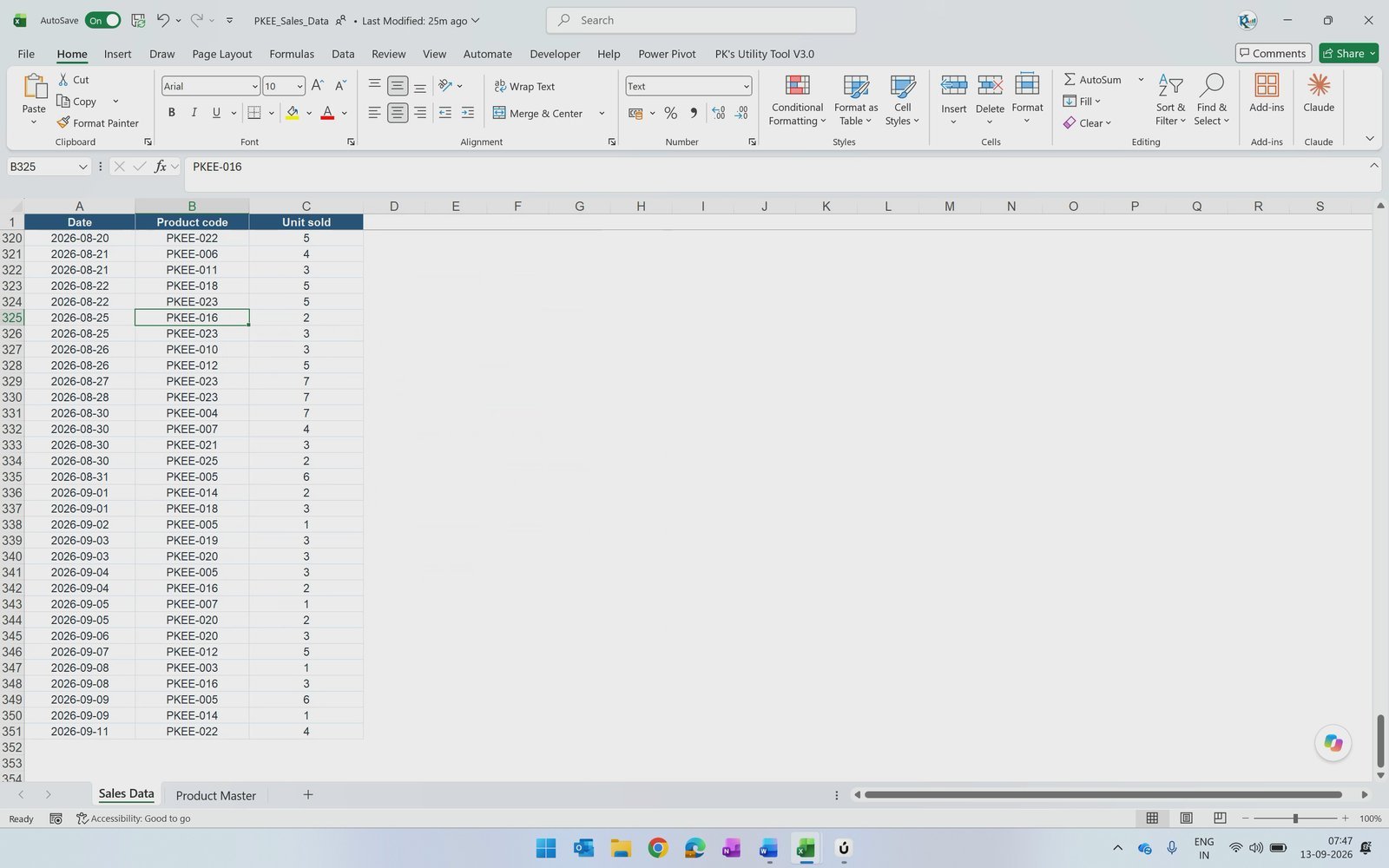Increase font size with the larger A icon
The width and height of the screenshot is (1389, 868).
pos(317,85)
